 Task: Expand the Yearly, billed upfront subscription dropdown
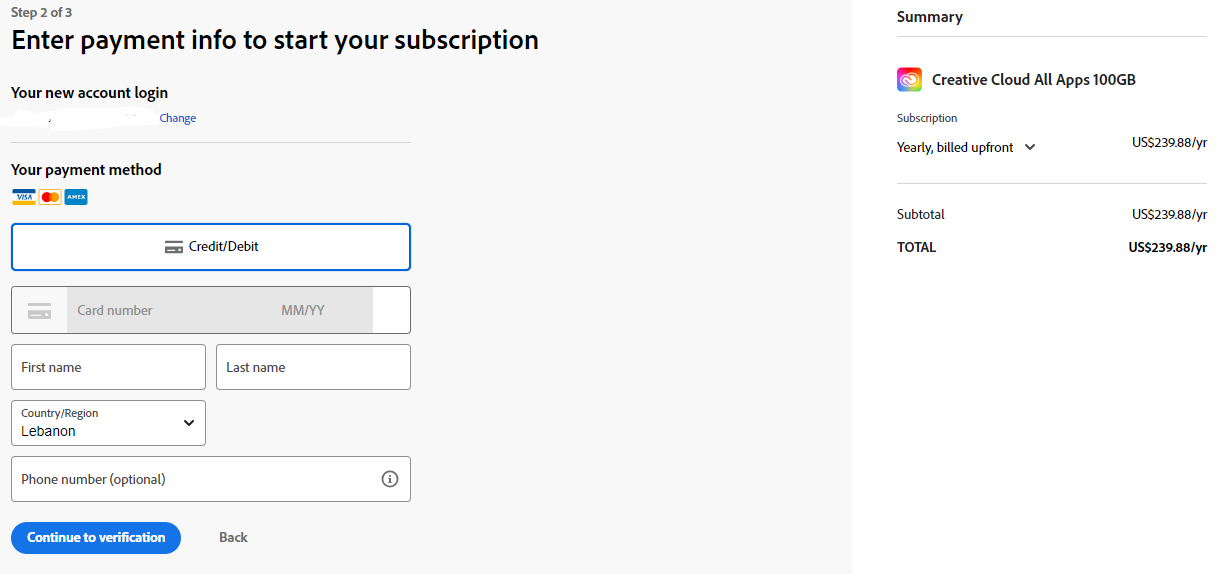click(x=966, y=147)
